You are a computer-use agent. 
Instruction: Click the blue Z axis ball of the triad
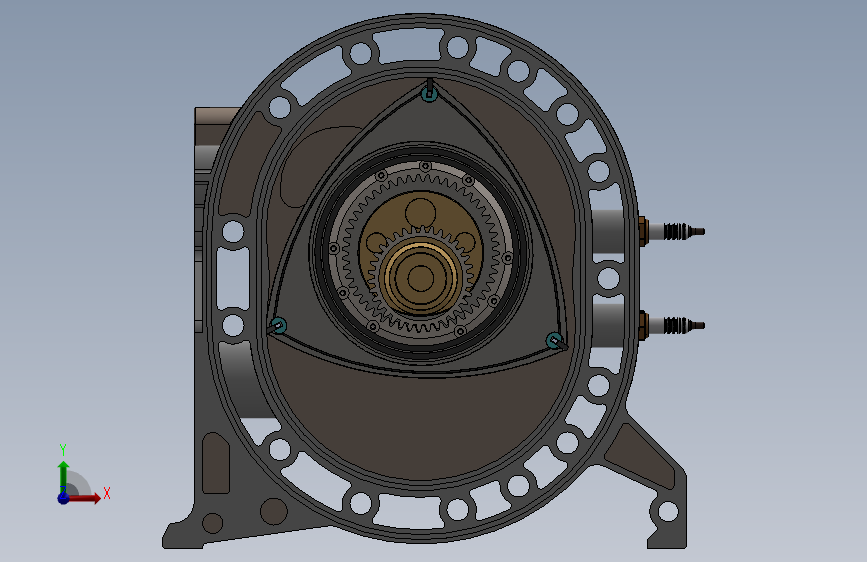(x=64, y=498)
